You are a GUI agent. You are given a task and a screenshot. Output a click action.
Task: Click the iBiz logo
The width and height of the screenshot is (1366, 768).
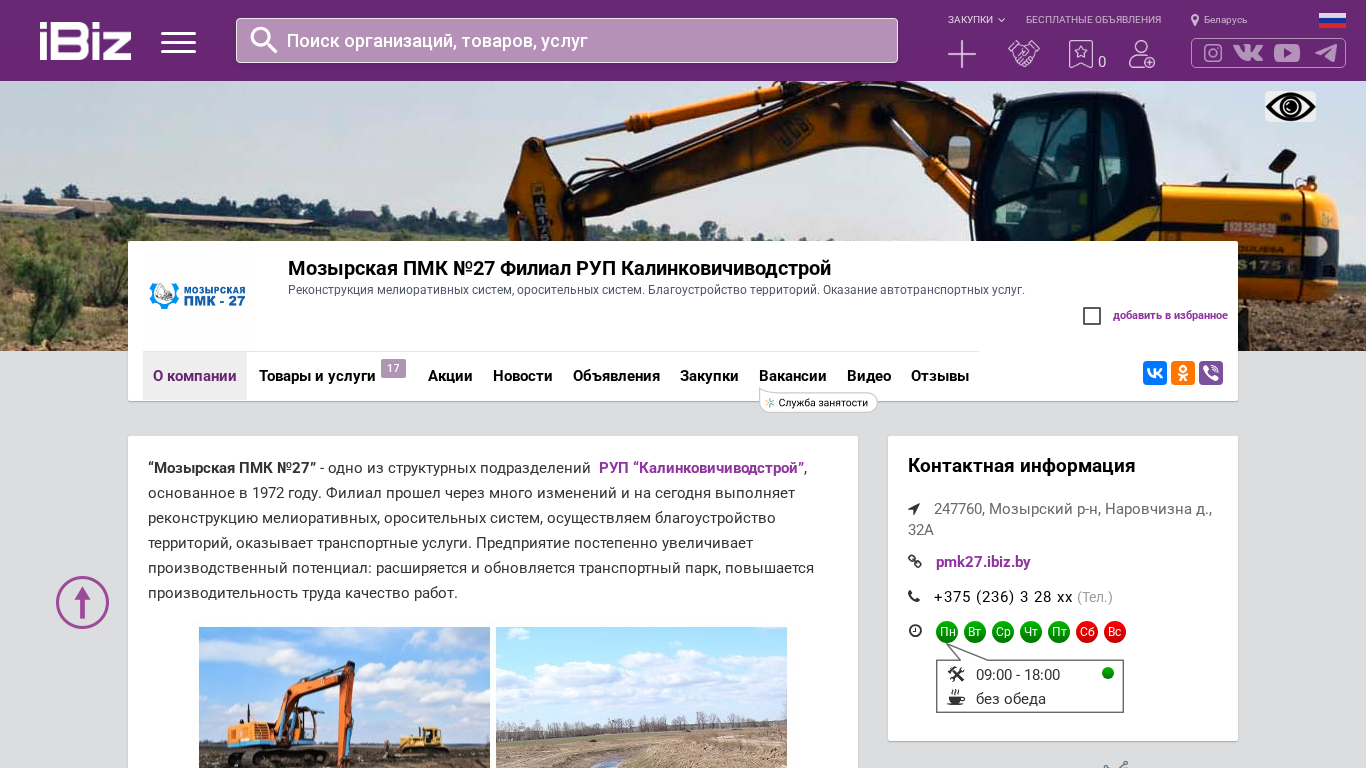(x=85, y=41)
